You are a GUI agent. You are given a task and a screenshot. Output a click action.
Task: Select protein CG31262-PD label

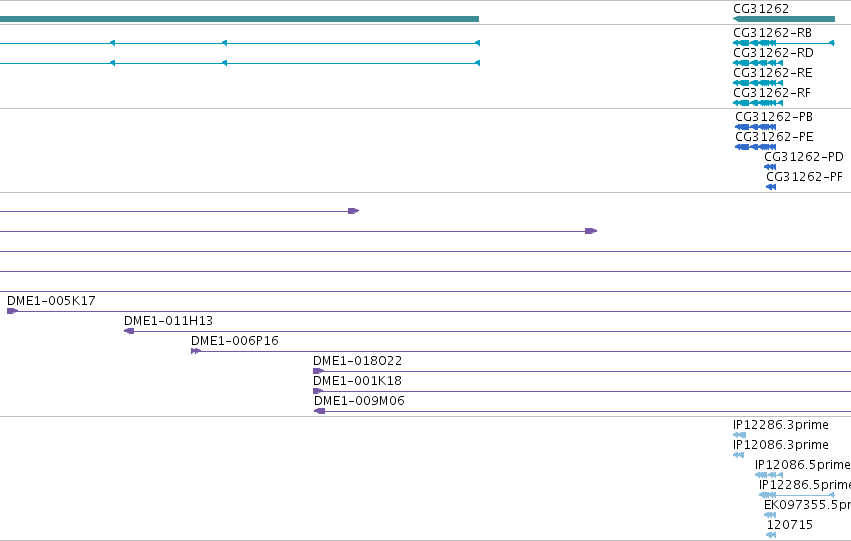(x=804, y=157)
